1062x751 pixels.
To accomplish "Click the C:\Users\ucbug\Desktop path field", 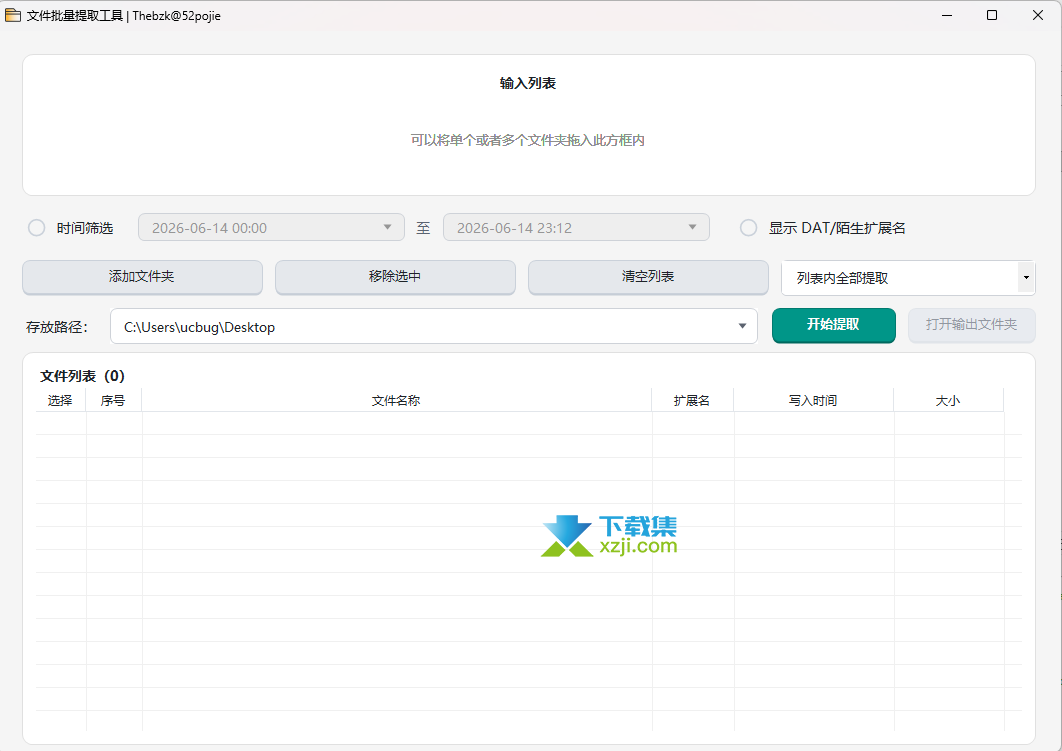I will click(x=433, y=326).
